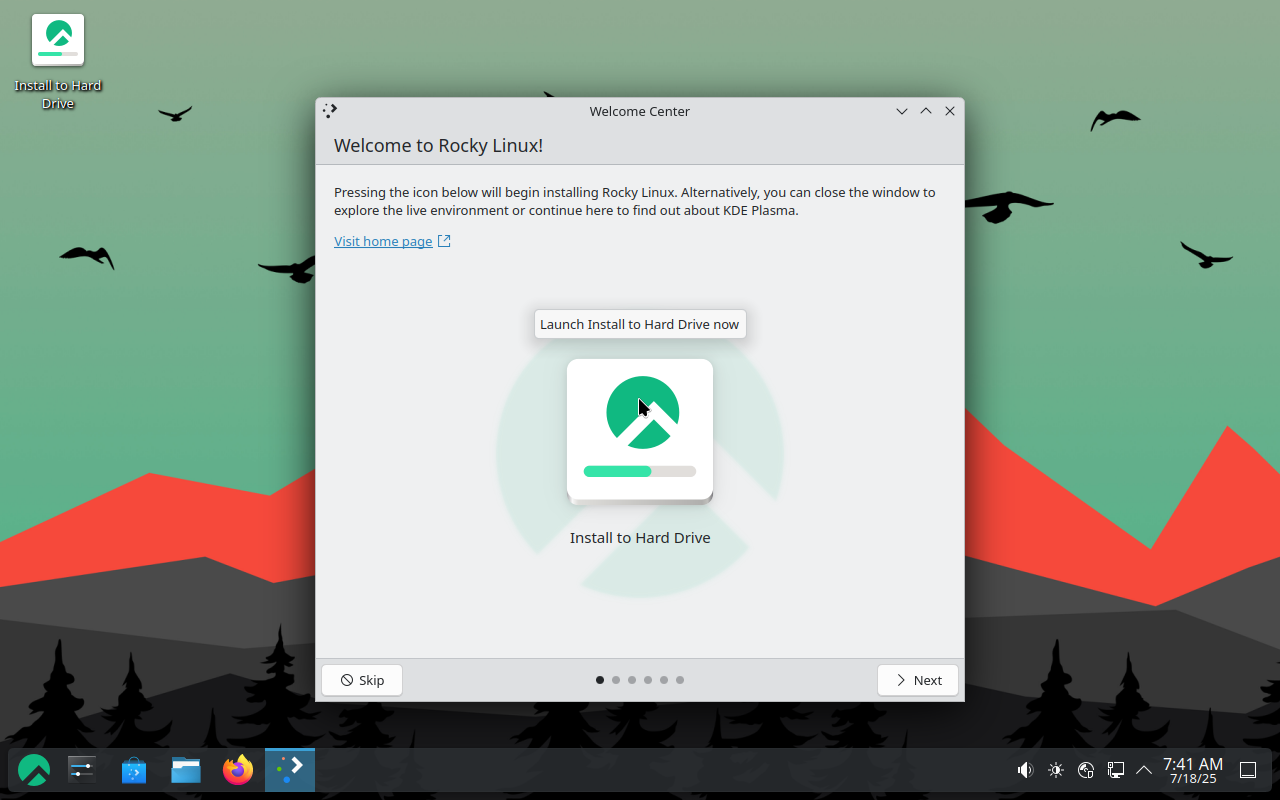The image size is (1280, 800).
Task: Launch the Discover software store
Action: pyautogui.click(x=134, y=770)
